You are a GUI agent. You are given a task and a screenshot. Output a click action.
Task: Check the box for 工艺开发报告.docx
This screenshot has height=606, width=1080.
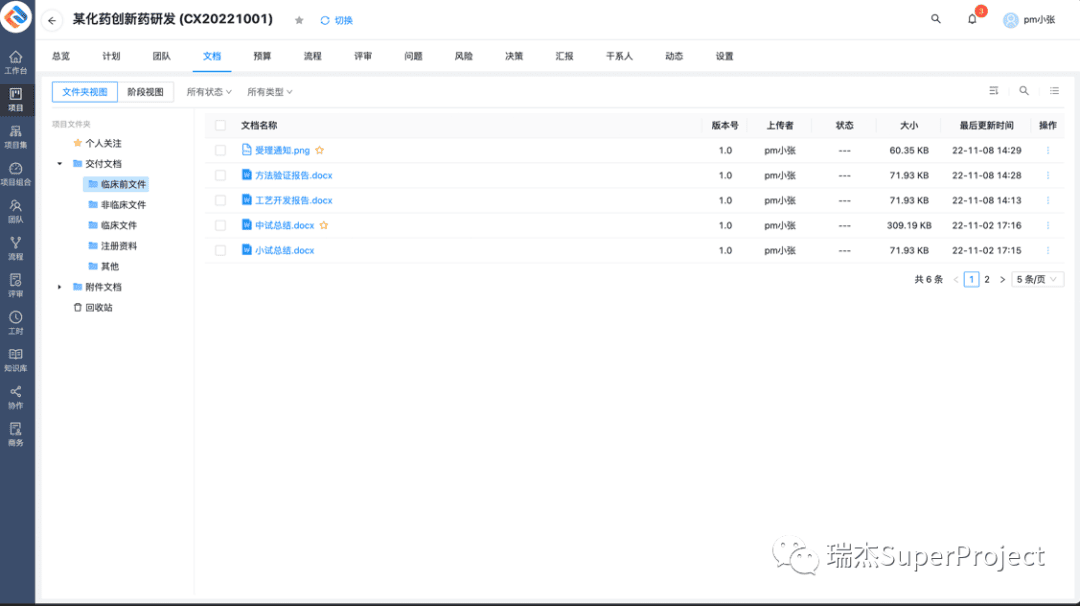[x=220, y=200]
